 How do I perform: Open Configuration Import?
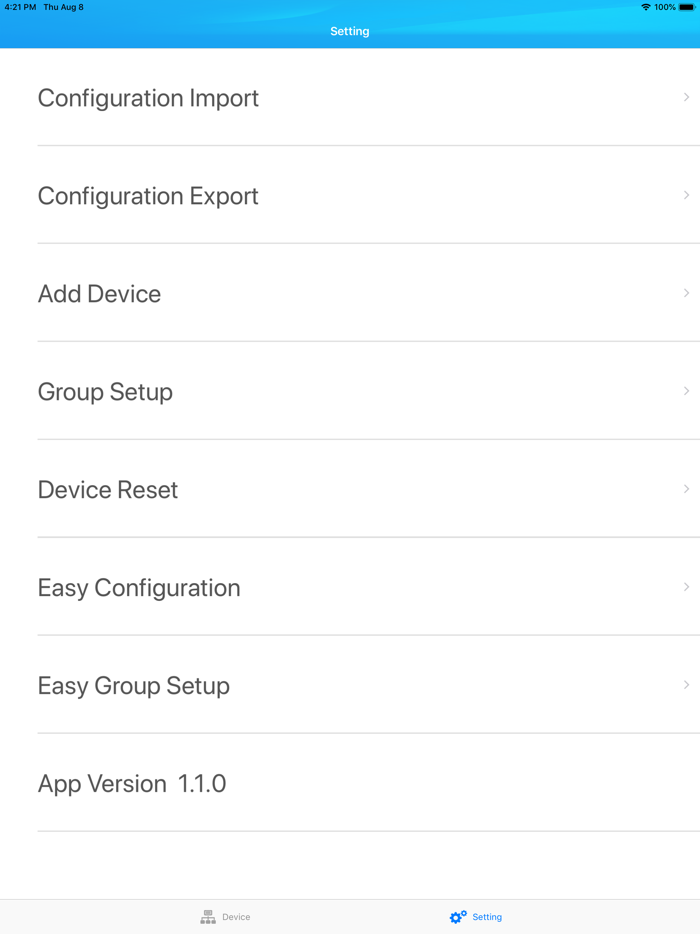[x=148, y=98]
